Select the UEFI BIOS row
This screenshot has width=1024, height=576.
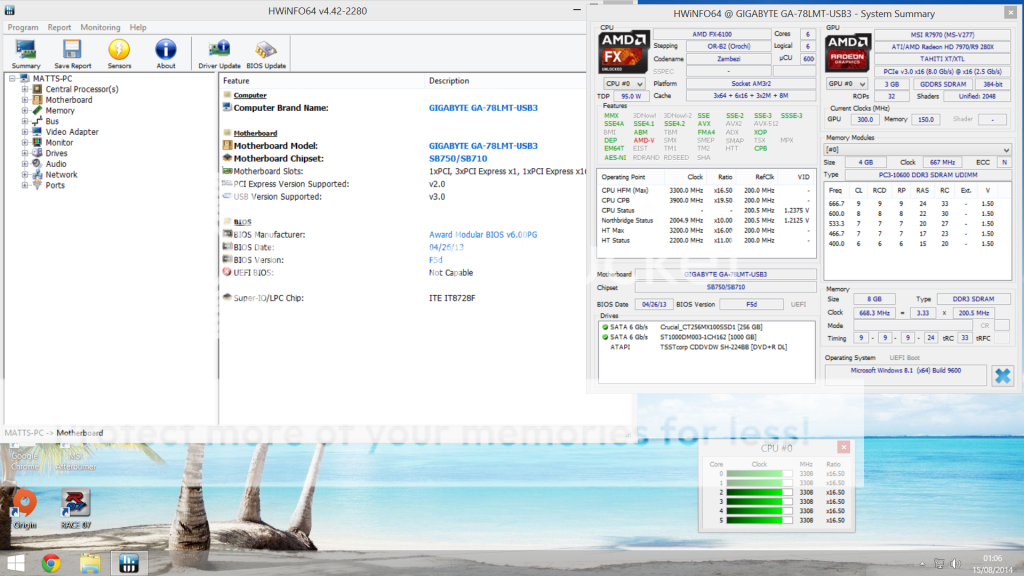click(403, 273)
